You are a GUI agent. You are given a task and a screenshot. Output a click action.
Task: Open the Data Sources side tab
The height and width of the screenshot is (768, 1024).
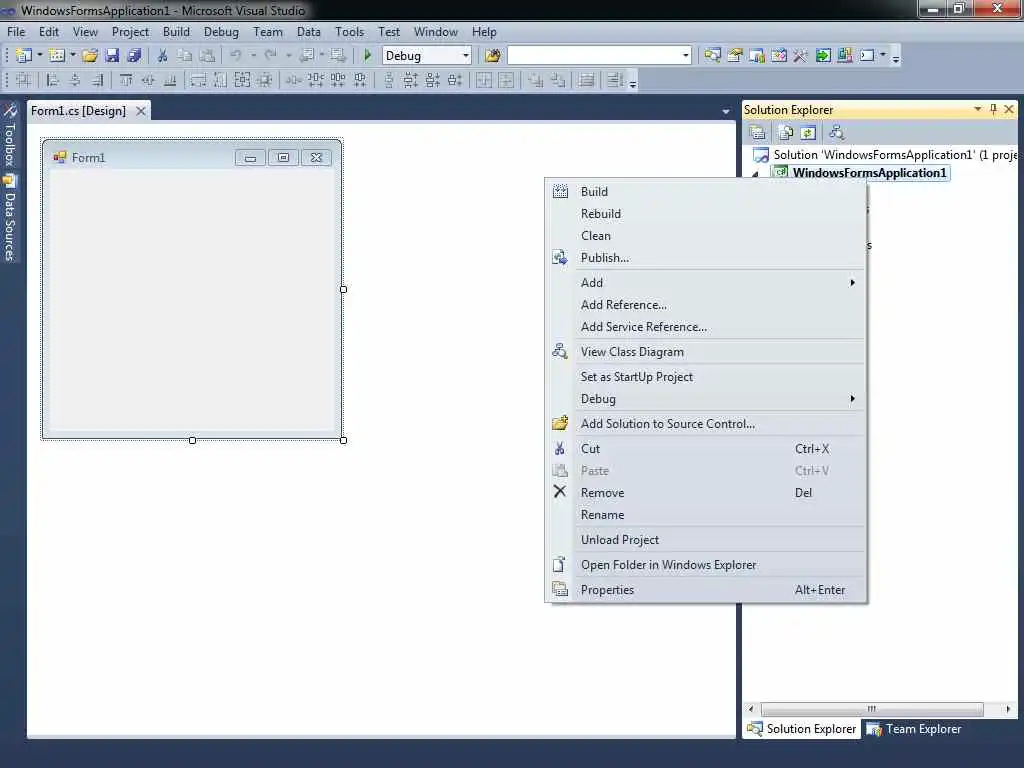click(9, 218)
